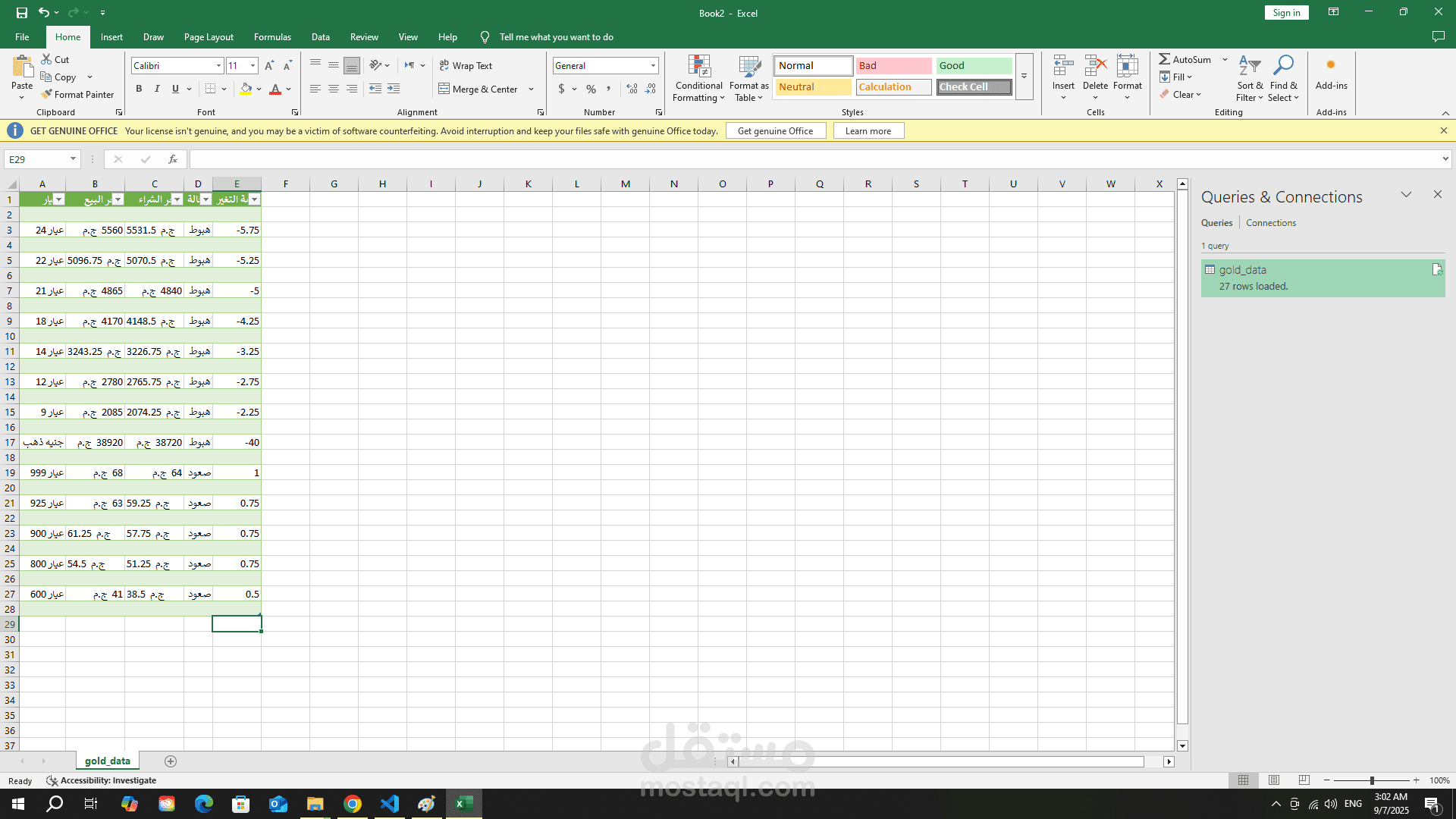Click the Get genuine Office button
The width and height of the screenshot is (1456, 819).
775,130
